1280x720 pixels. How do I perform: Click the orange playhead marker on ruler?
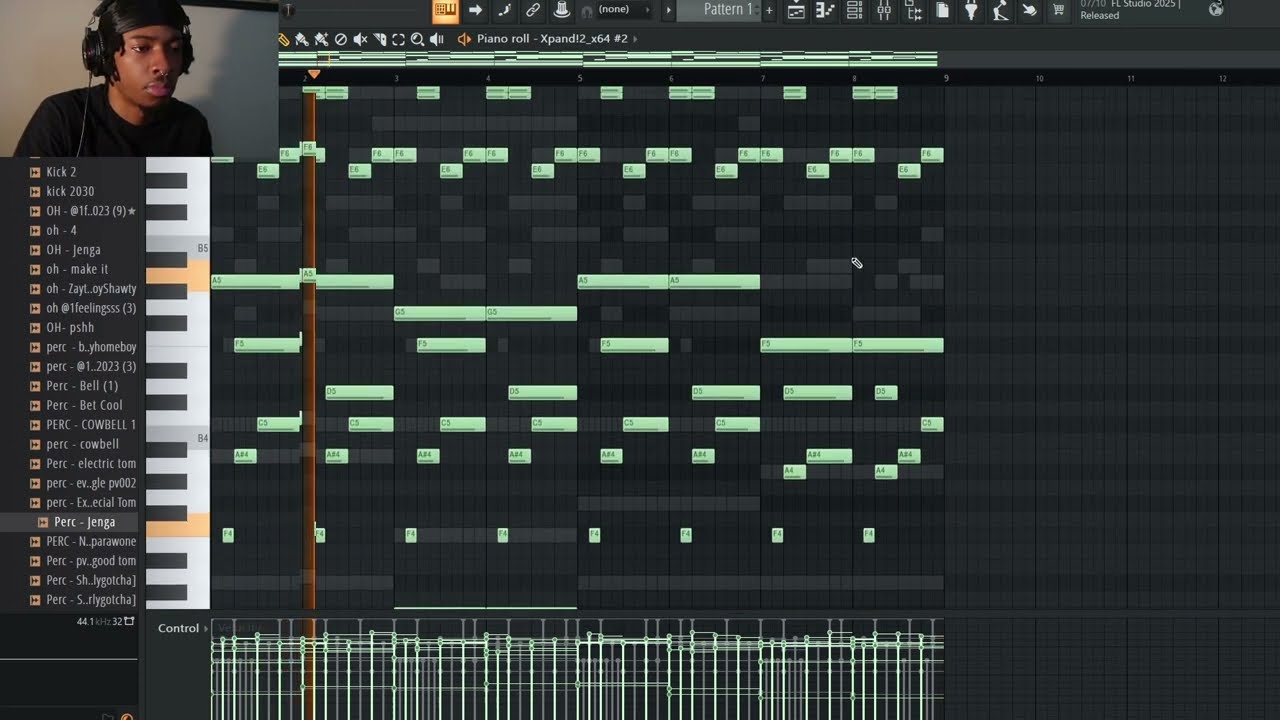tap(314, 74)
